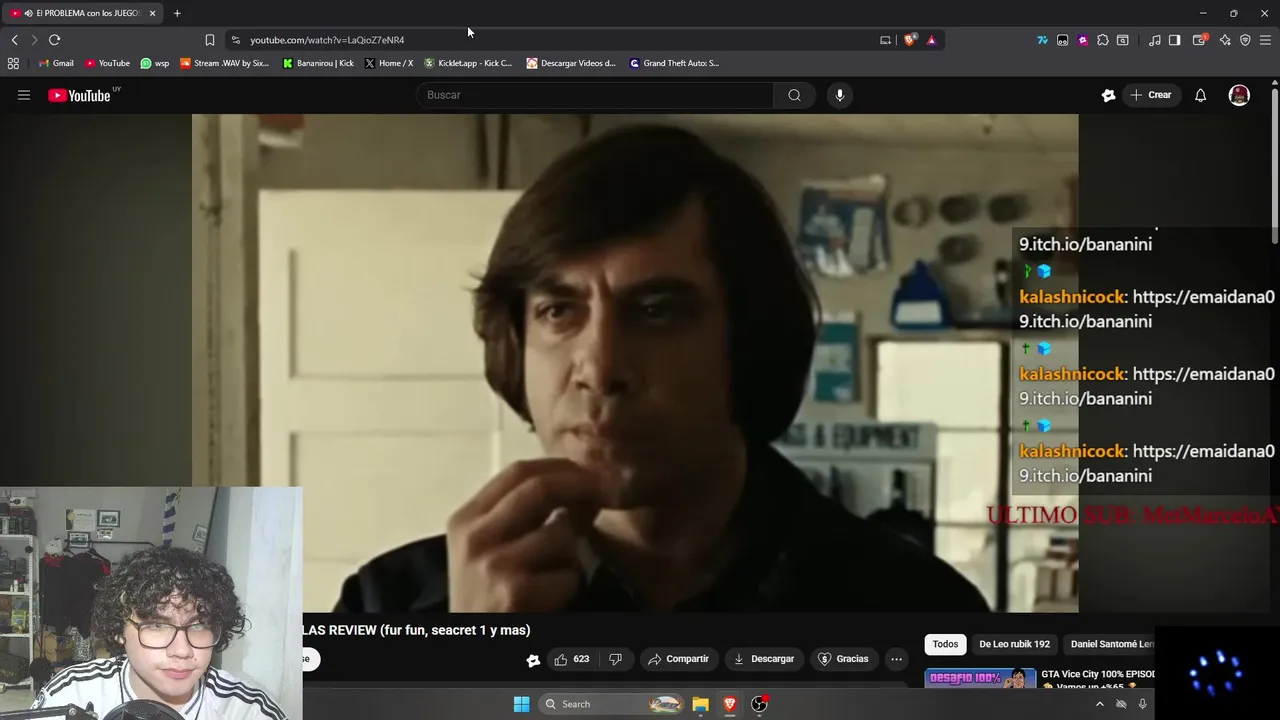Open the GTA Vice City 100% video thumbnail
This screenshot has height=720, width=1280.
[980, 678]
